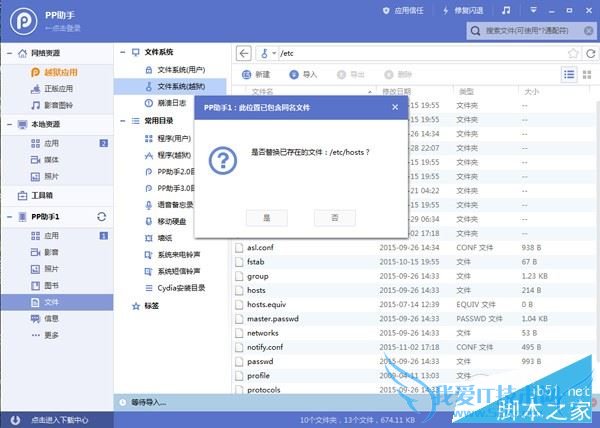Click 新建 toolbar button
The width and height of the screenshot is (600, 428).
pyautogui.click(x=256, y=75)
